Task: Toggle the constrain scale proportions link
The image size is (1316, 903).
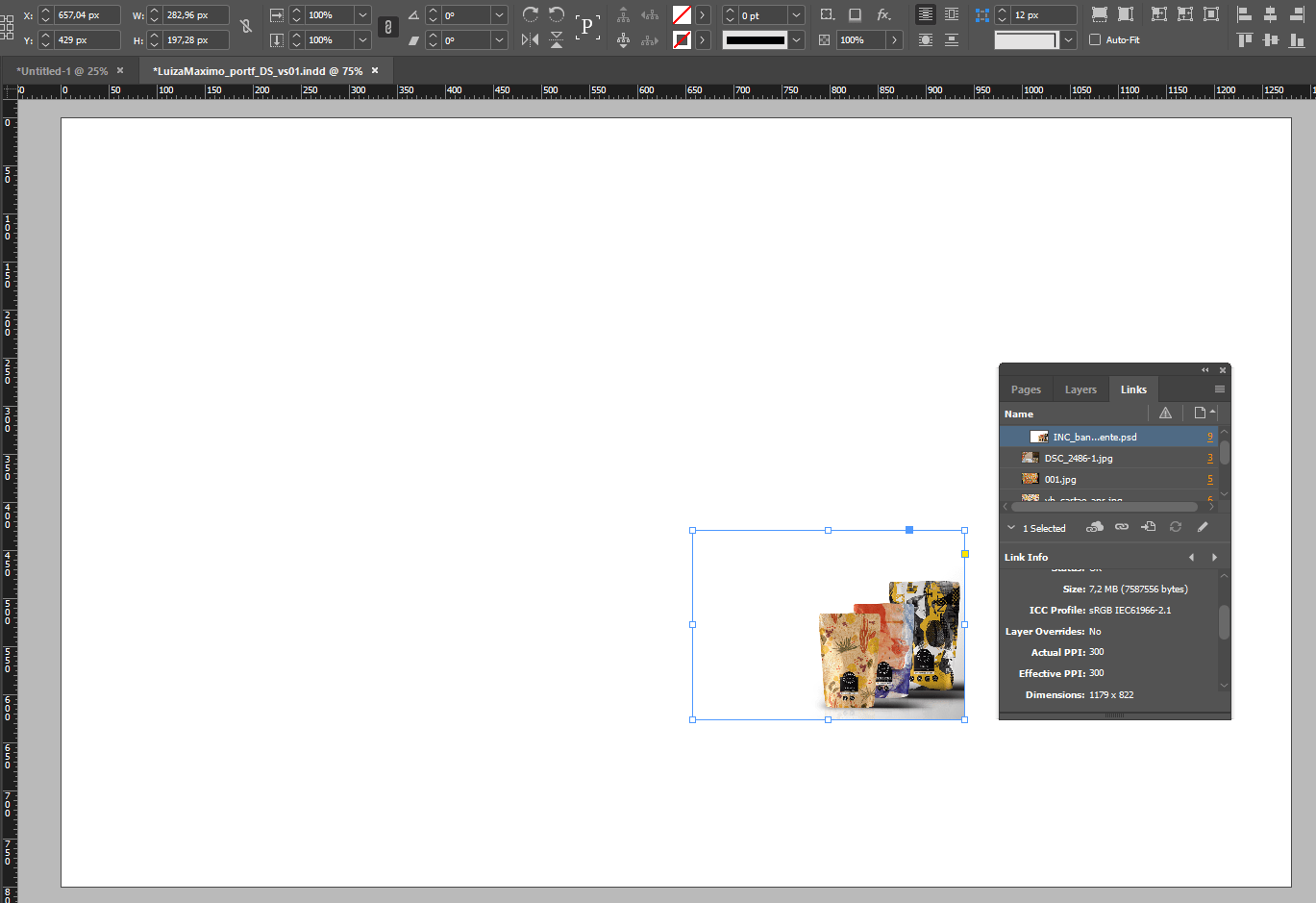Action: 386,26
